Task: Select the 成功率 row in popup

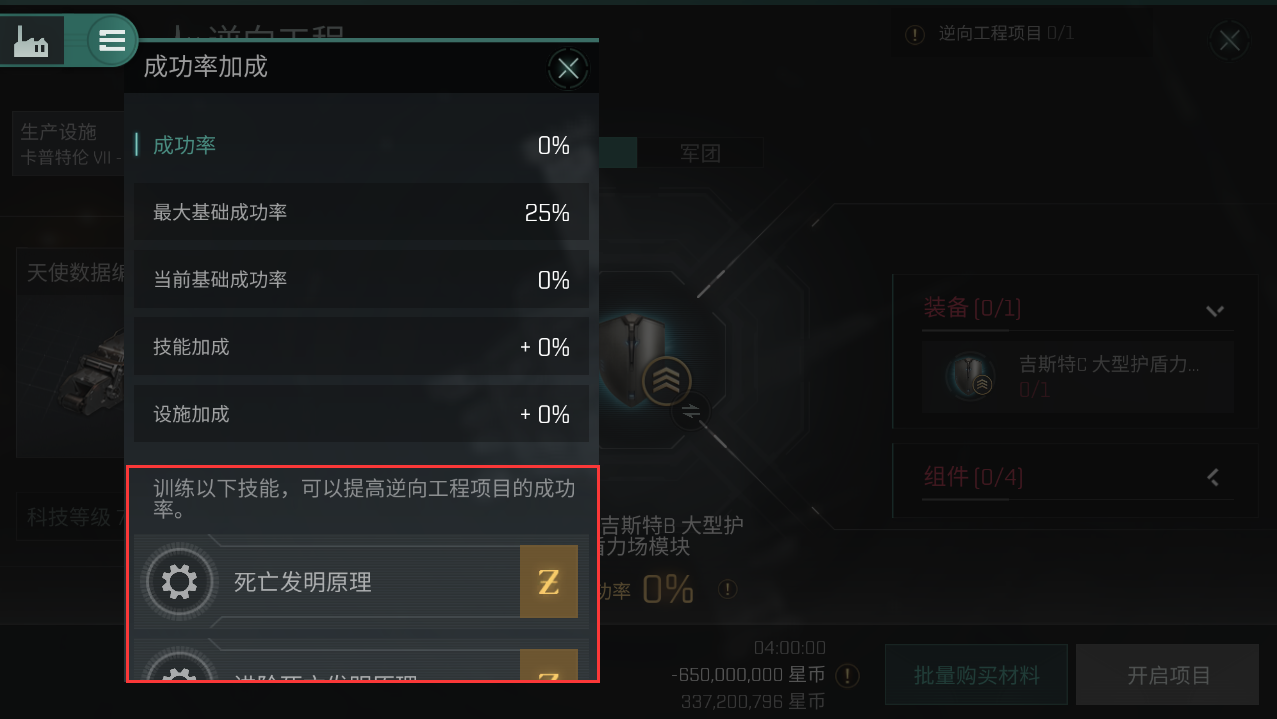Action: (x=361, y=146)
